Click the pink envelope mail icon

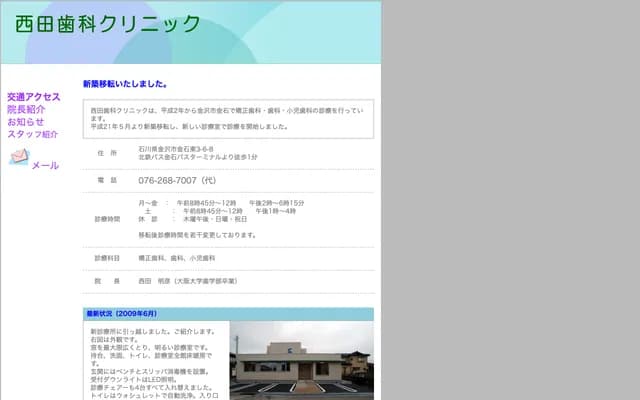19,156
